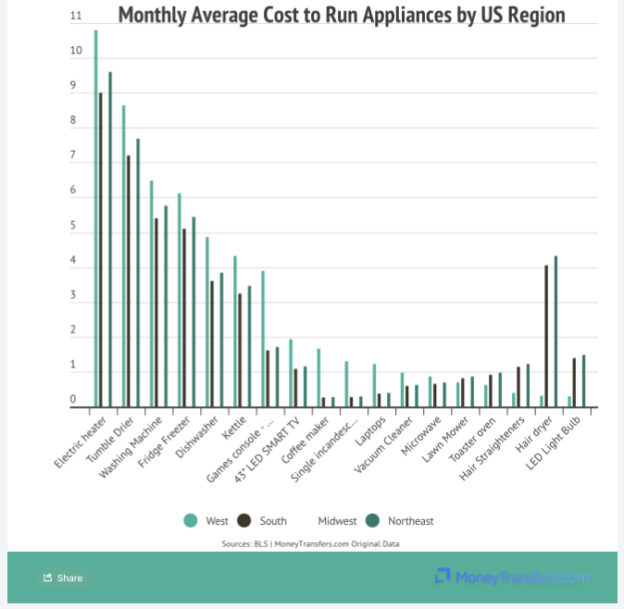Viewport: 624px width, 609px height.
Task: Show the Midwest series via legend label
Action: (x=339, y=521)
